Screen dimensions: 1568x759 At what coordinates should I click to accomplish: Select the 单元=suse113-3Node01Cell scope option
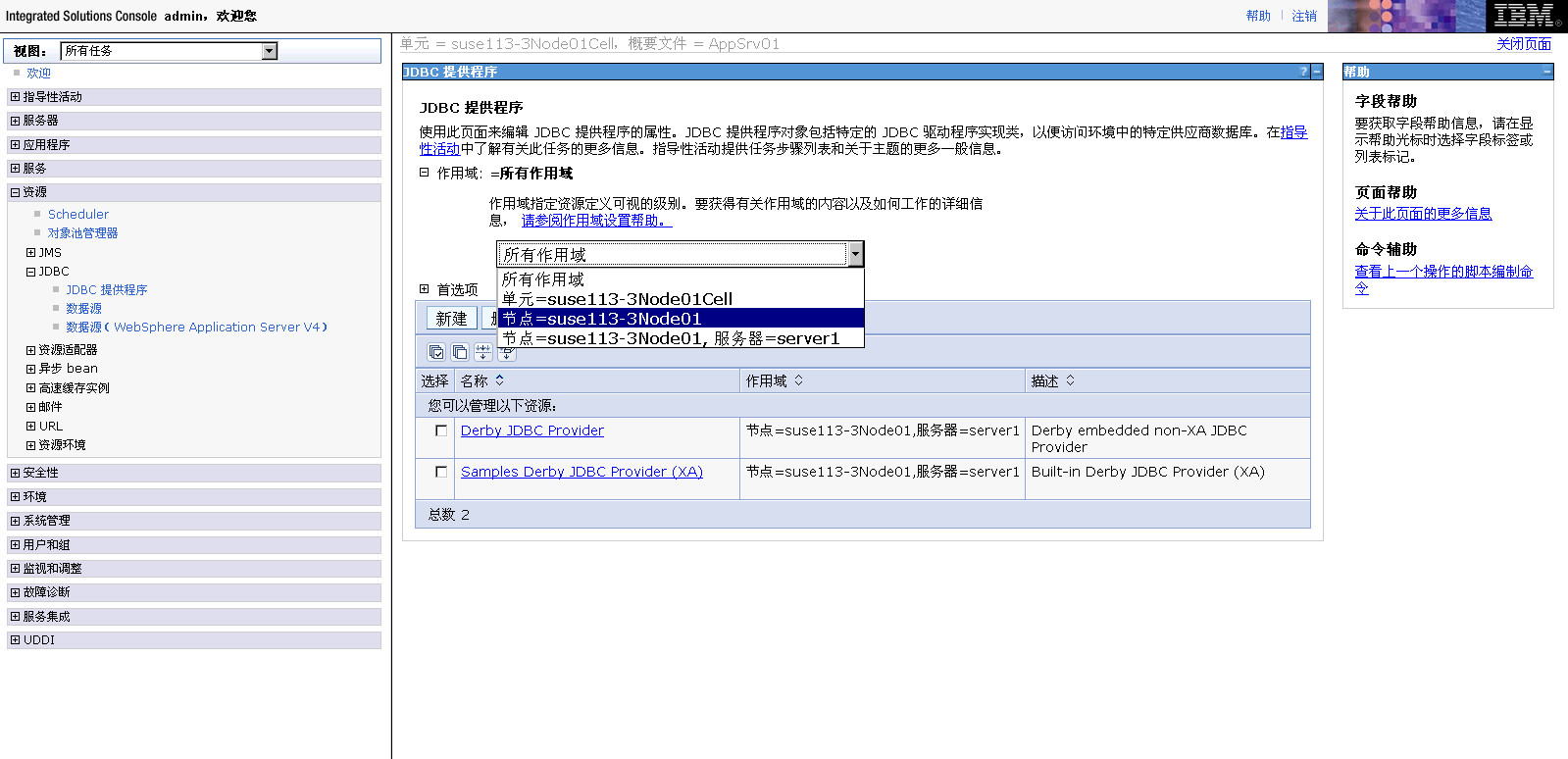(x=617, y=299)
